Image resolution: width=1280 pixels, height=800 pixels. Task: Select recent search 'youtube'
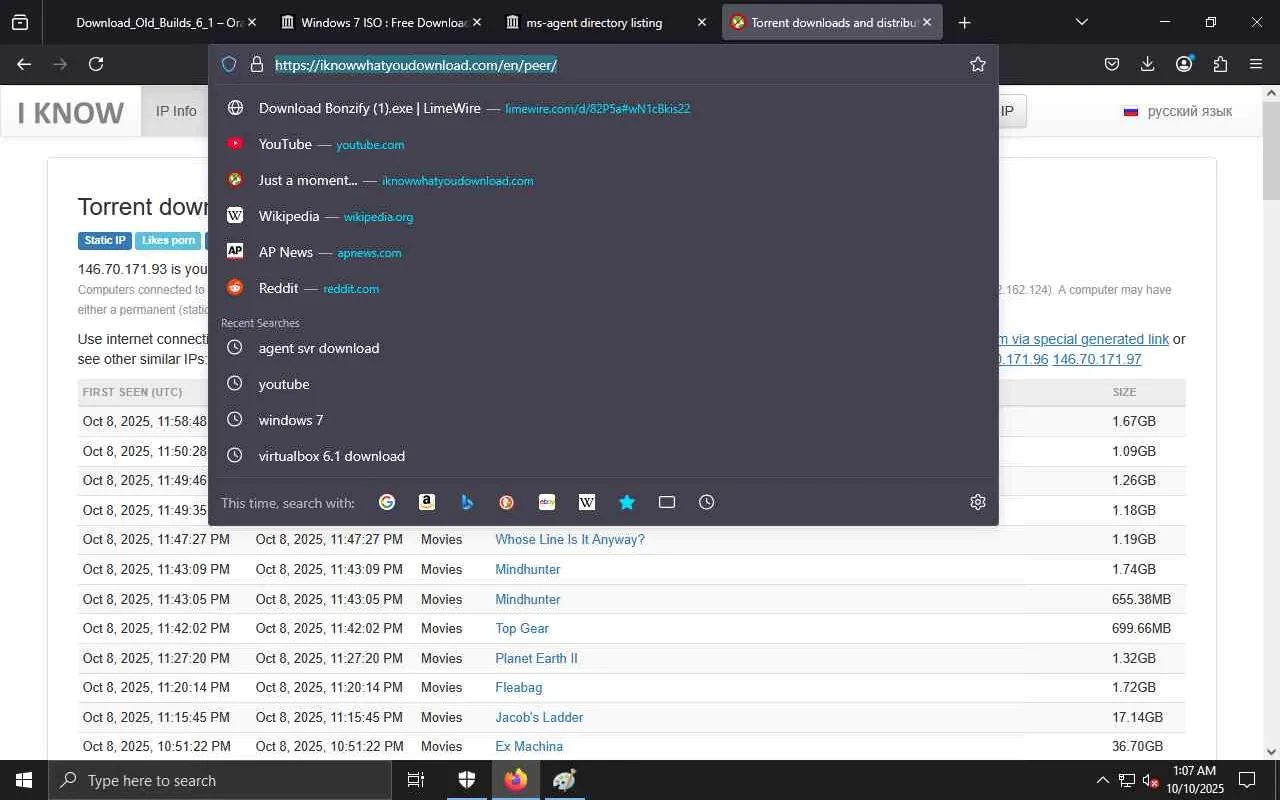603,384
